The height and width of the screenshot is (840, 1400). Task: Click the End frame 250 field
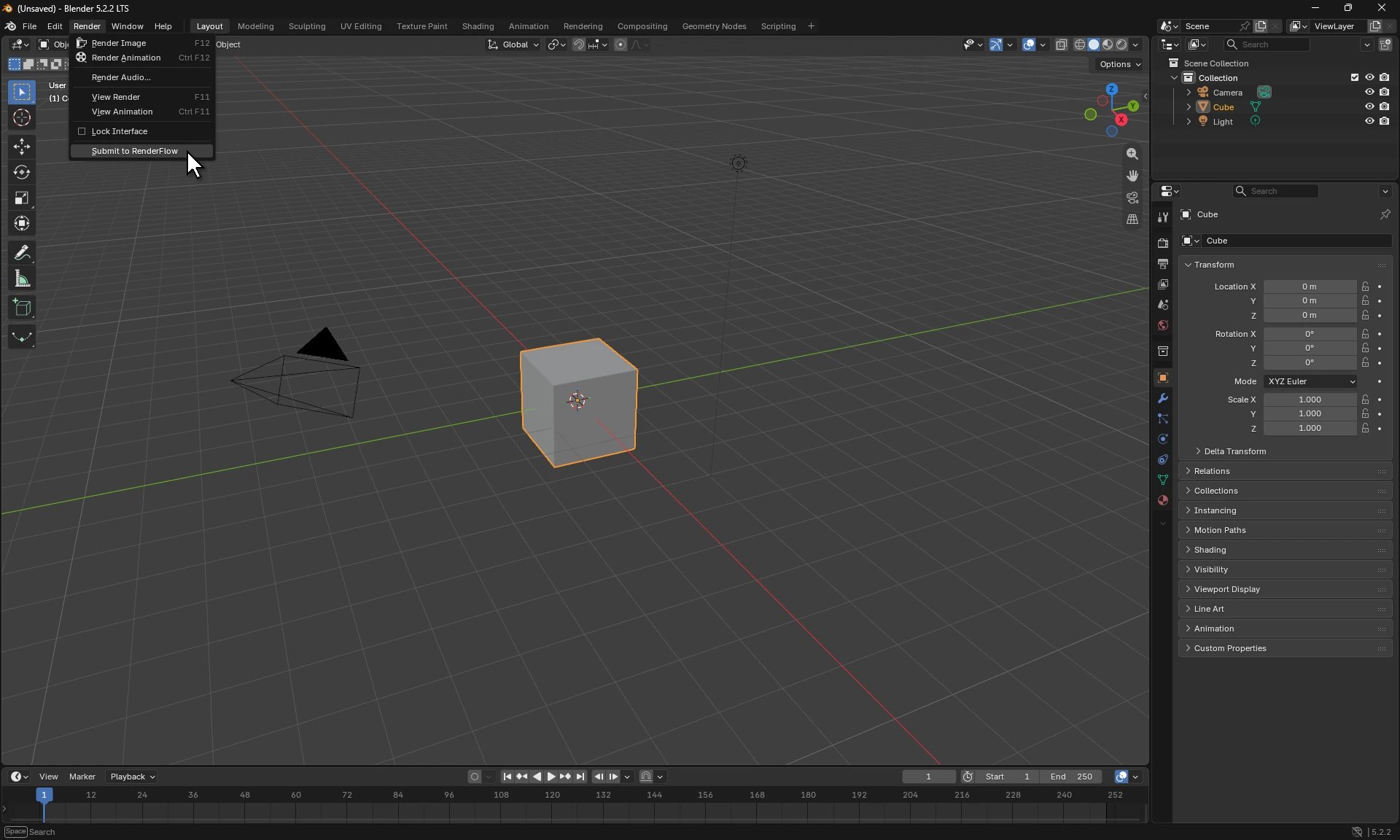pos(1071,777)
